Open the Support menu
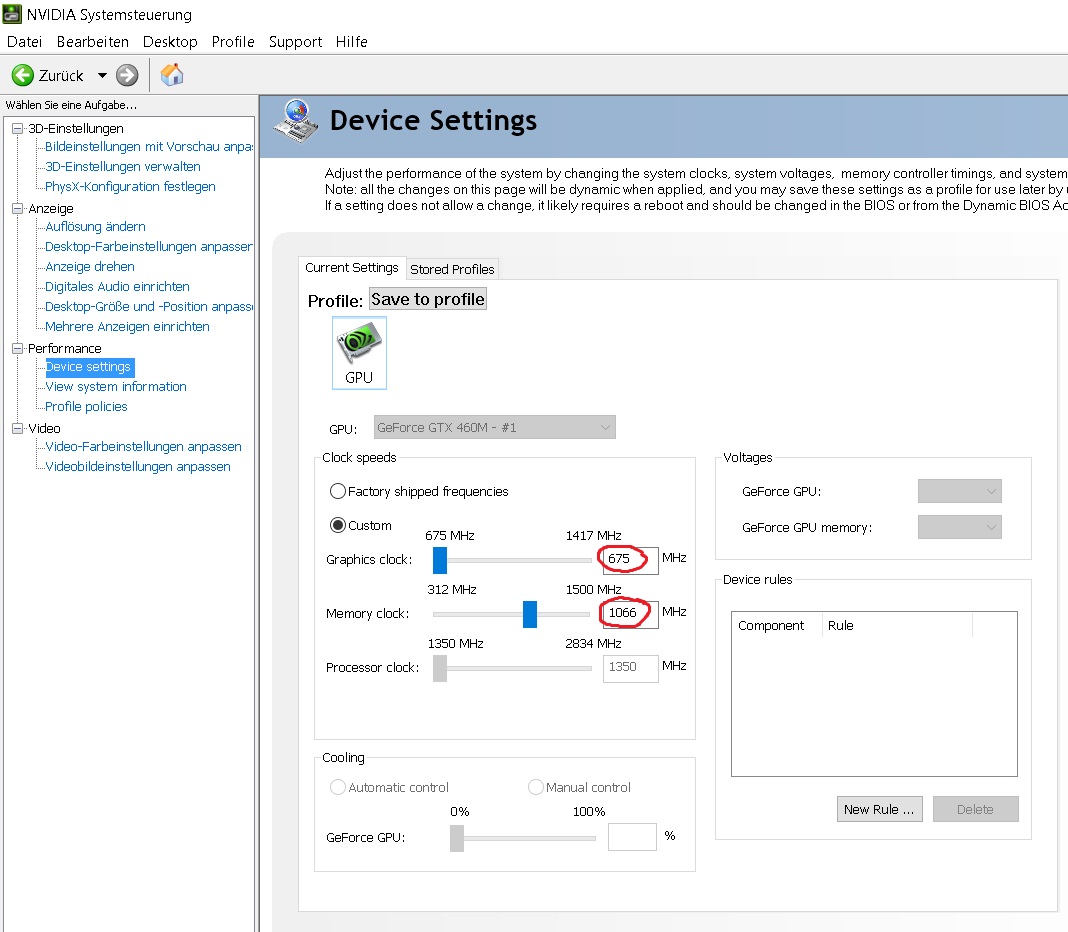 (x=296, y=42)
